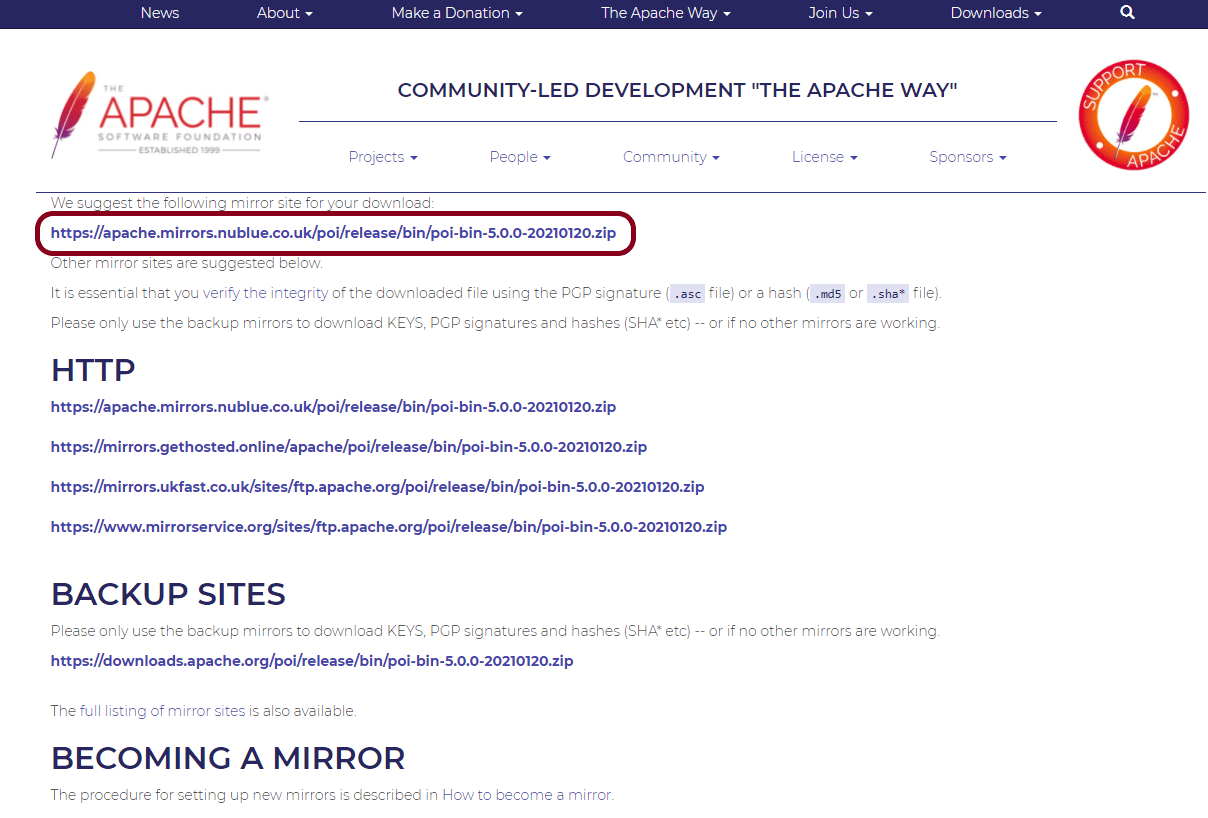The height and width of the screenshot is (818, 1208).
Task: Click 'Other mirror sites are suggested below' text
Action: pyautogui.click(x=187, y=263)
